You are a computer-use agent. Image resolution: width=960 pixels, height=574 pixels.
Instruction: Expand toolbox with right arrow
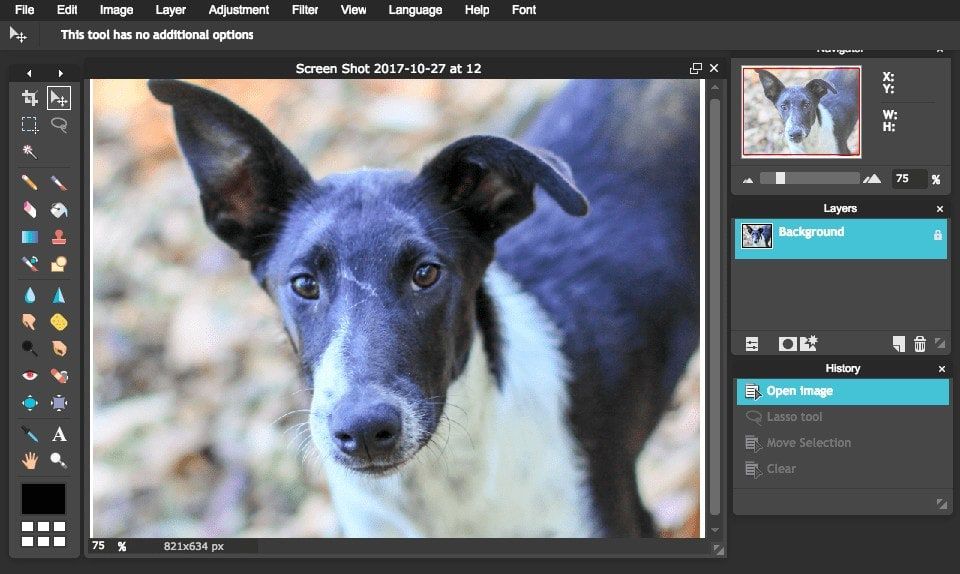(60, 73)
